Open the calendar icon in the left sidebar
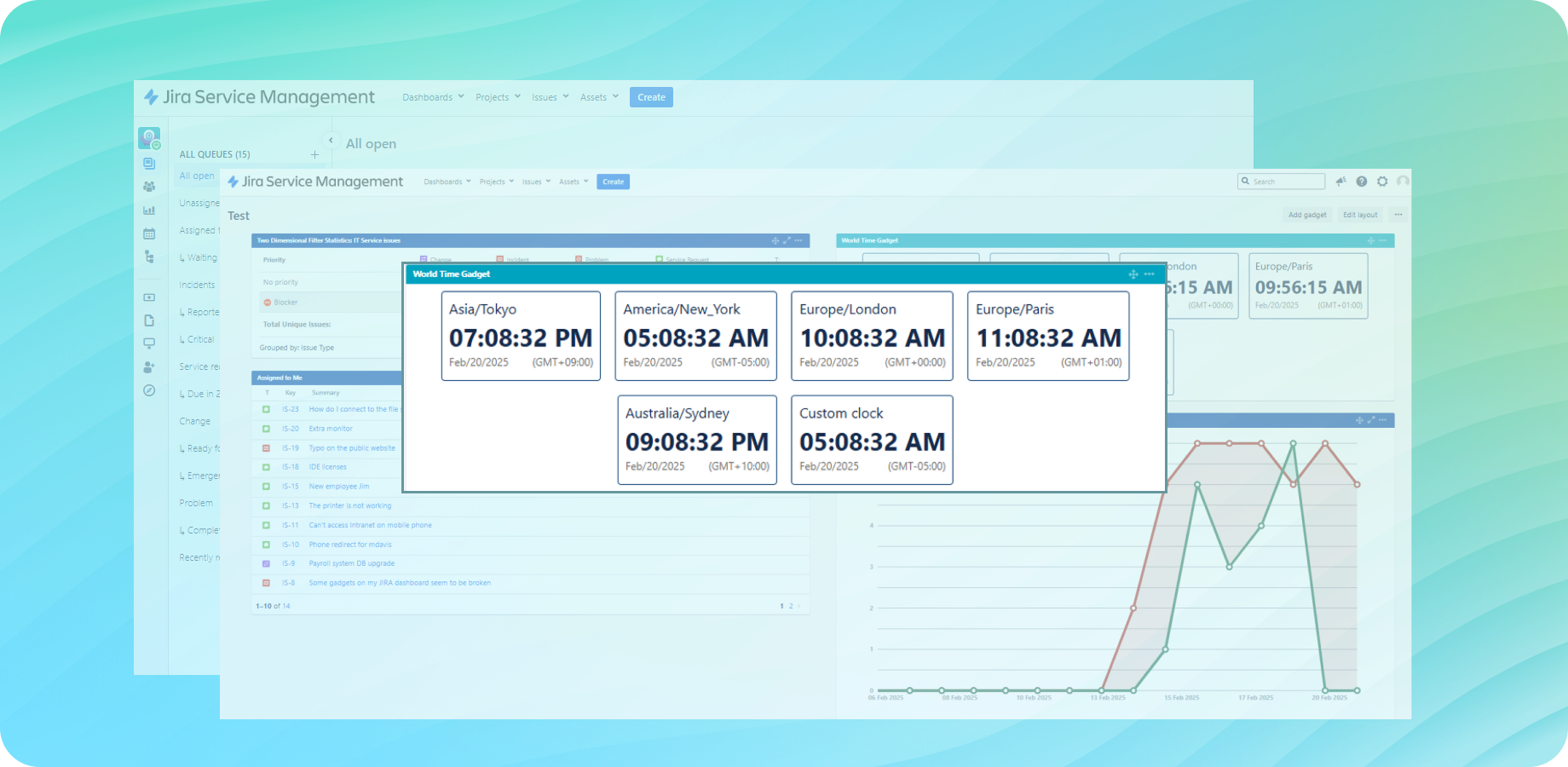Image resolution: width=1568 pixels, height=767 pixels. point(149,234)
